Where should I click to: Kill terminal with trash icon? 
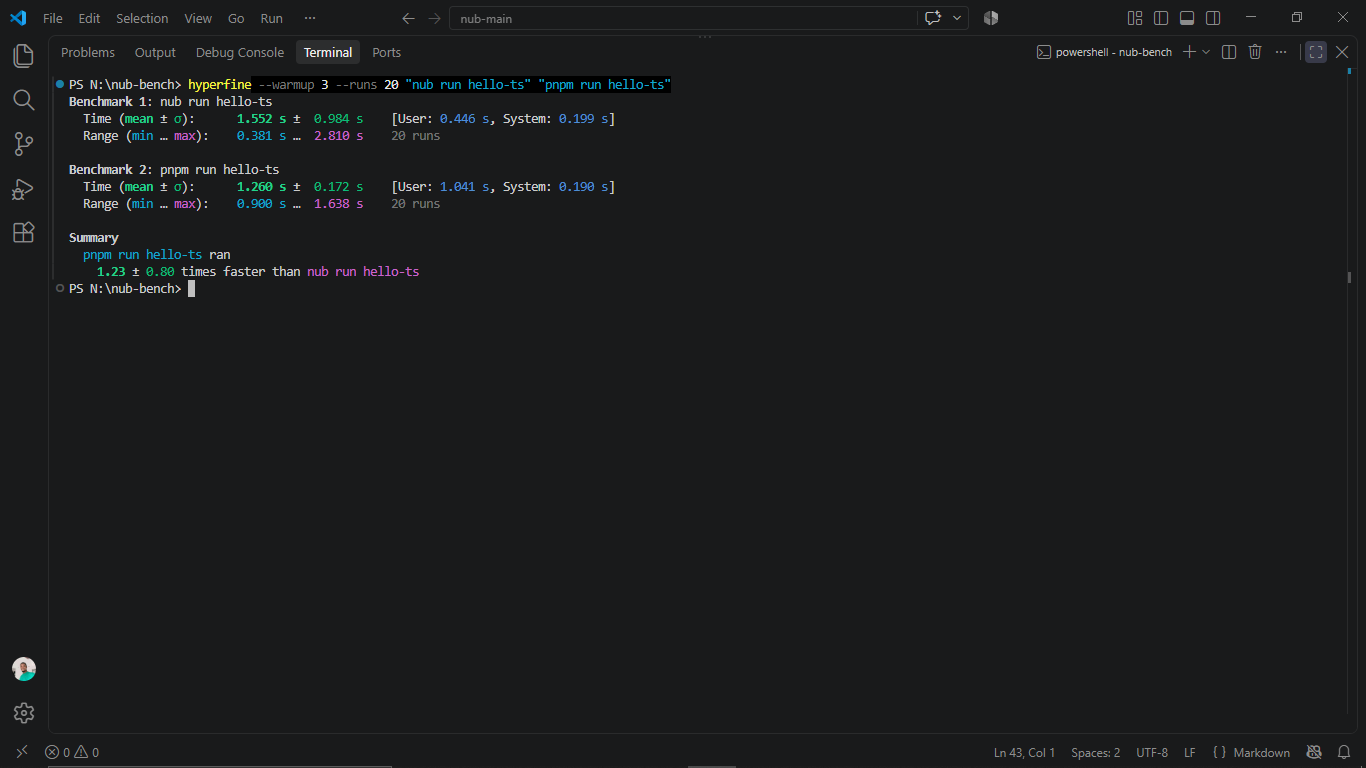point(1255,52)
